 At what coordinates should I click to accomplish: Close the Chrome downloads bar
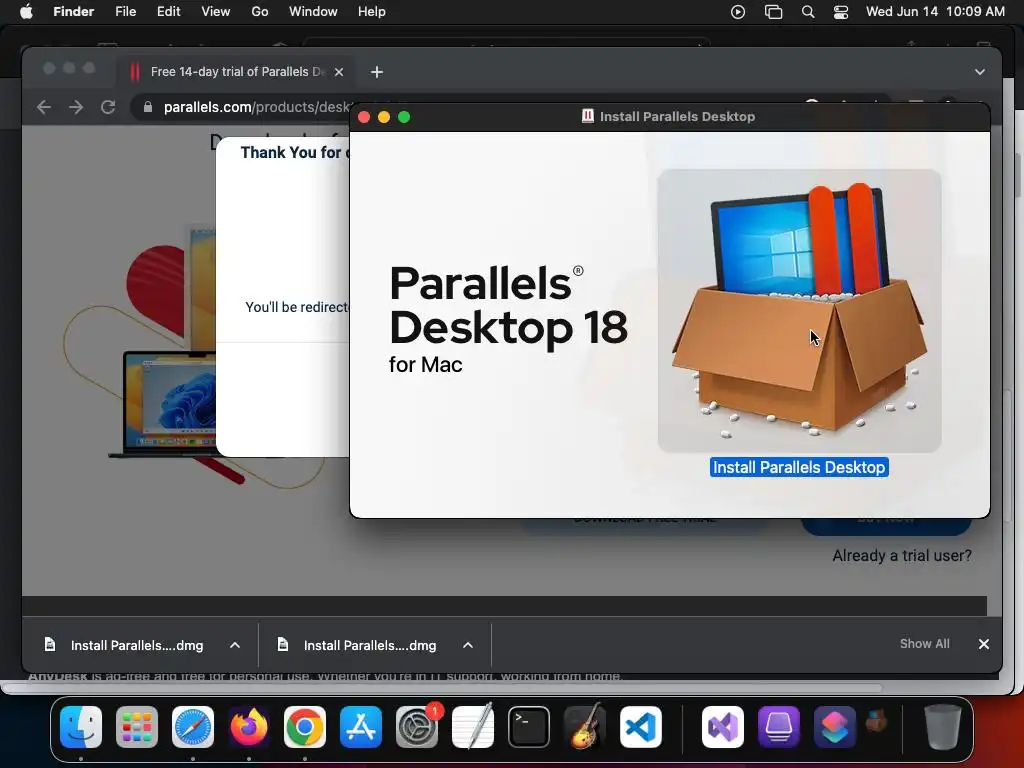[x=984, y=644]
